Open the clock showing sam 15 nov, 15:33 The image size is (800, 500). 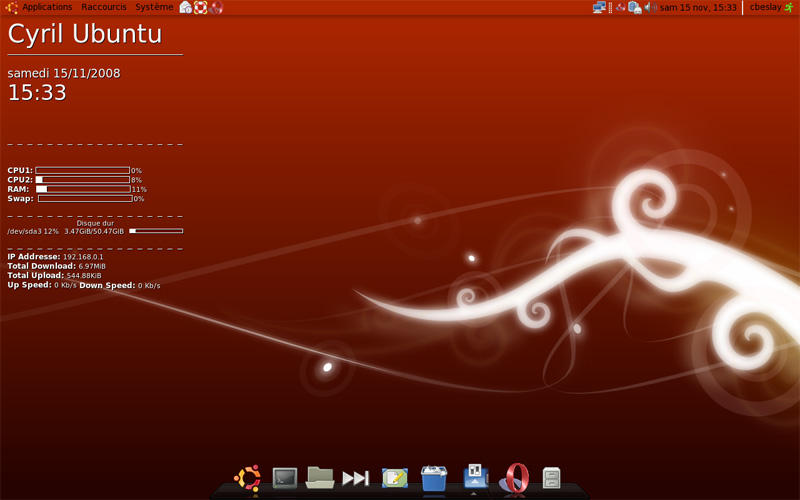click(x=698, y=7)
